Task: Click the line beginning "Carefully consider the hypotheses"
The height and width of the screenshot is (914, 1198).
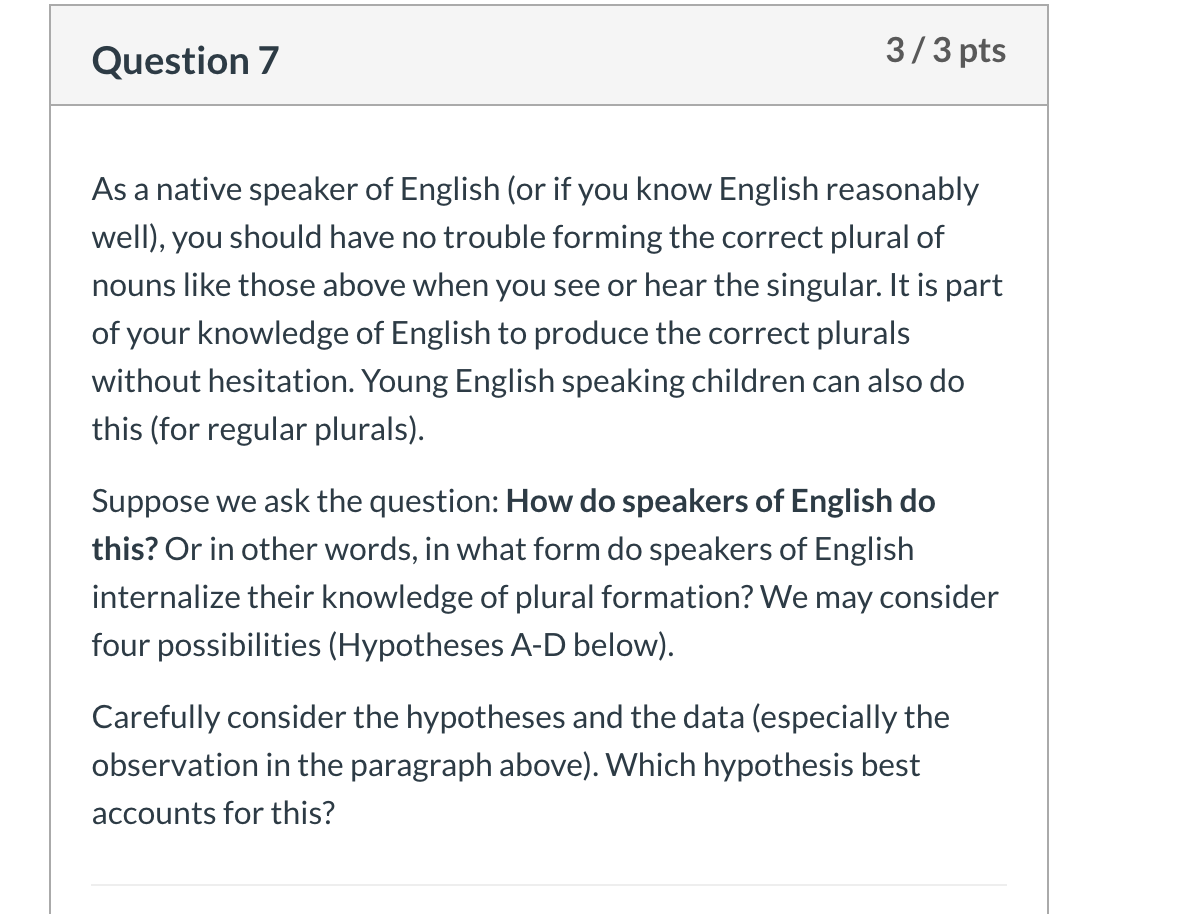Action: (x=521, y=718)
